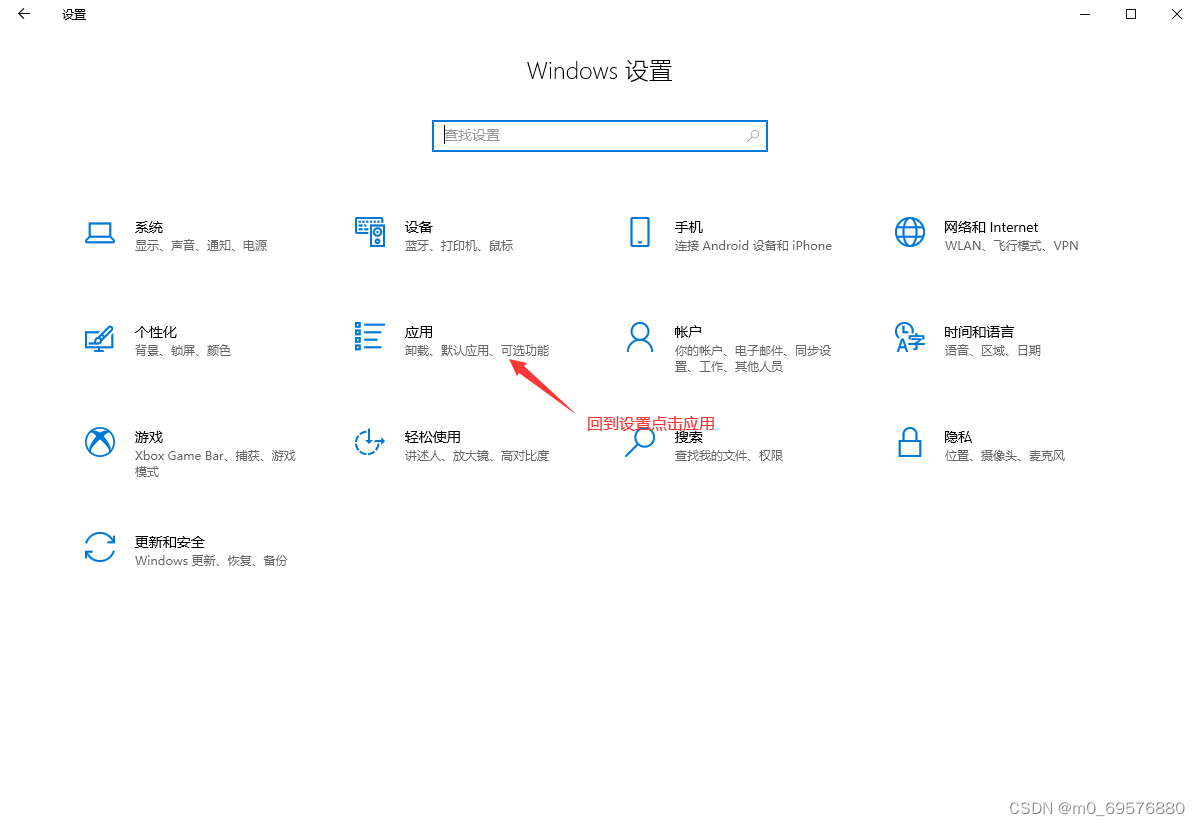Go back with the arrow button
Image resolution: width=1200 pixels, height=826 pixels.
point(24,14)
